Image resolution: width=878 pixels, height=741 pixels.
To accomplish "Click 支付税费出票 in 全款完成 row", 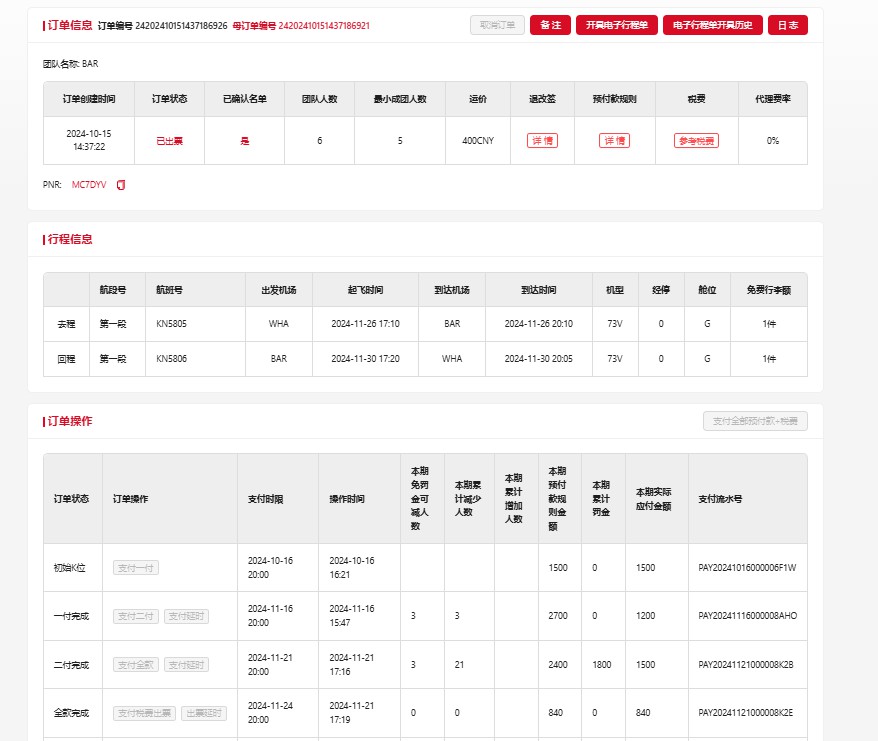I will coord(145,713).
